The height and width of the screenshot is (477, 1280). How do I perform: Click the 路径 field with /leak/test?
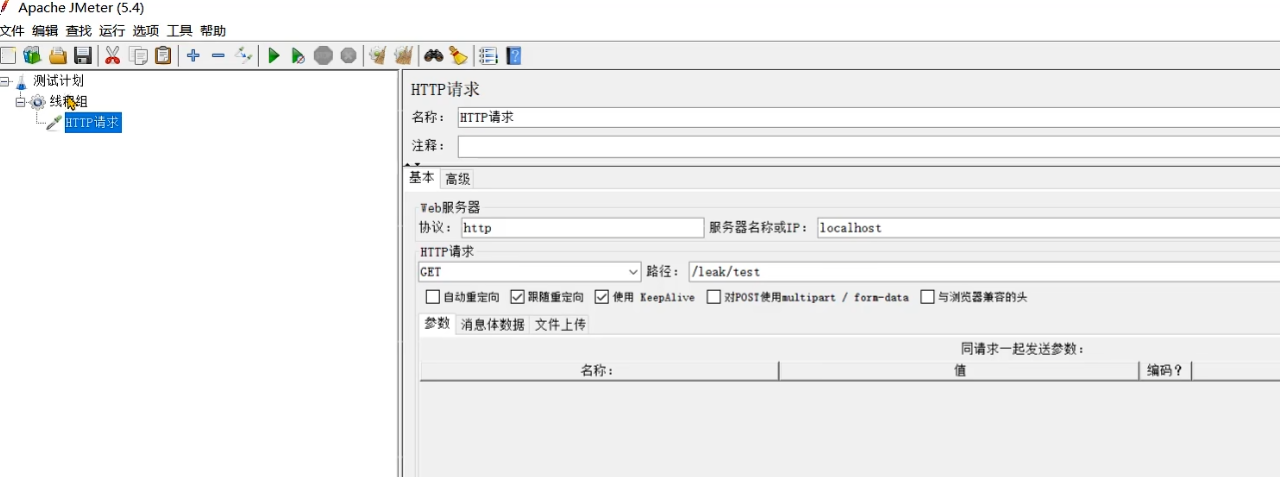coord(984,272)
